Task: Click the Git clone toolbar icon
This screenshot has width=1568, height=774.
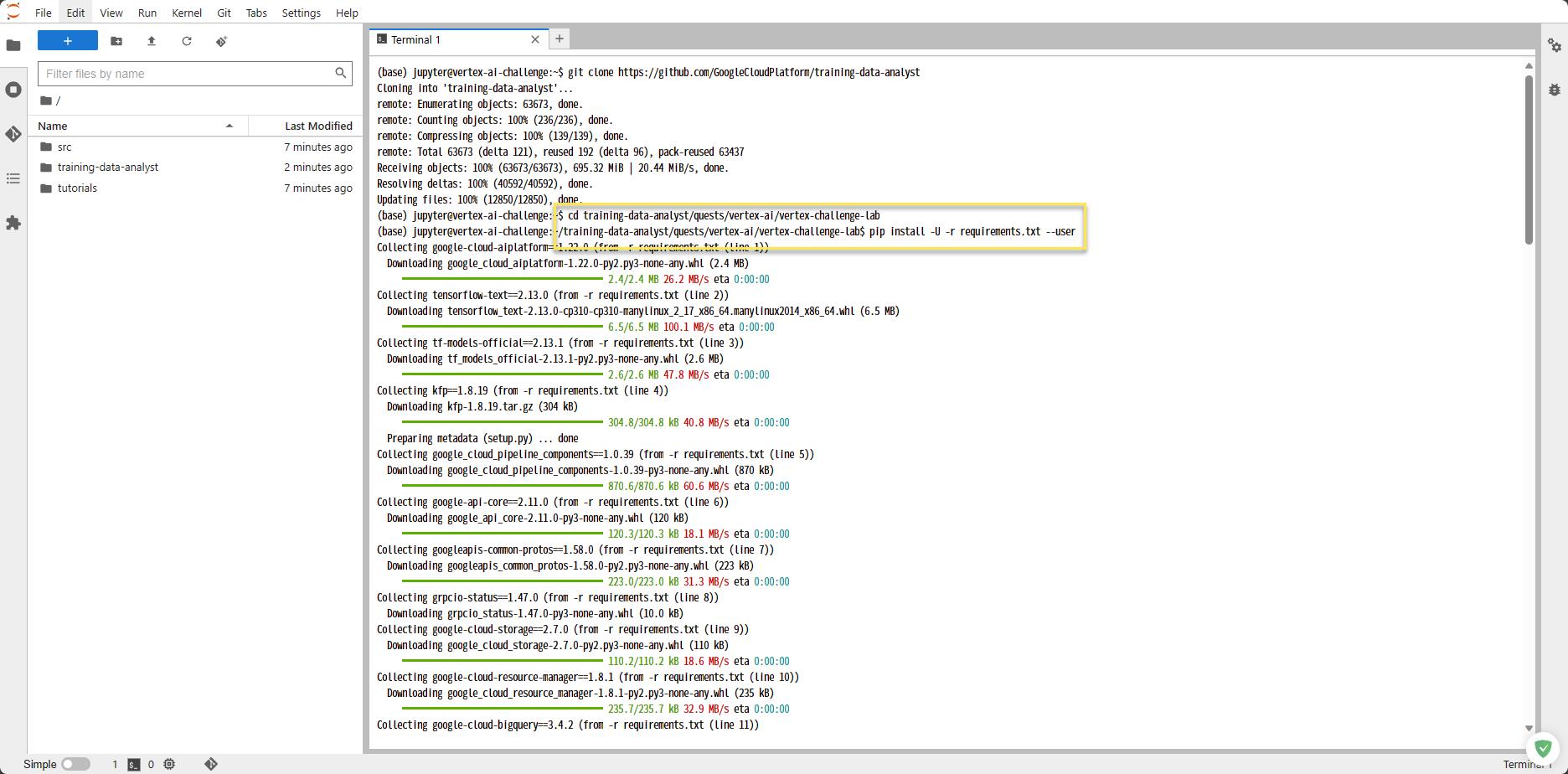Action: 222,41
